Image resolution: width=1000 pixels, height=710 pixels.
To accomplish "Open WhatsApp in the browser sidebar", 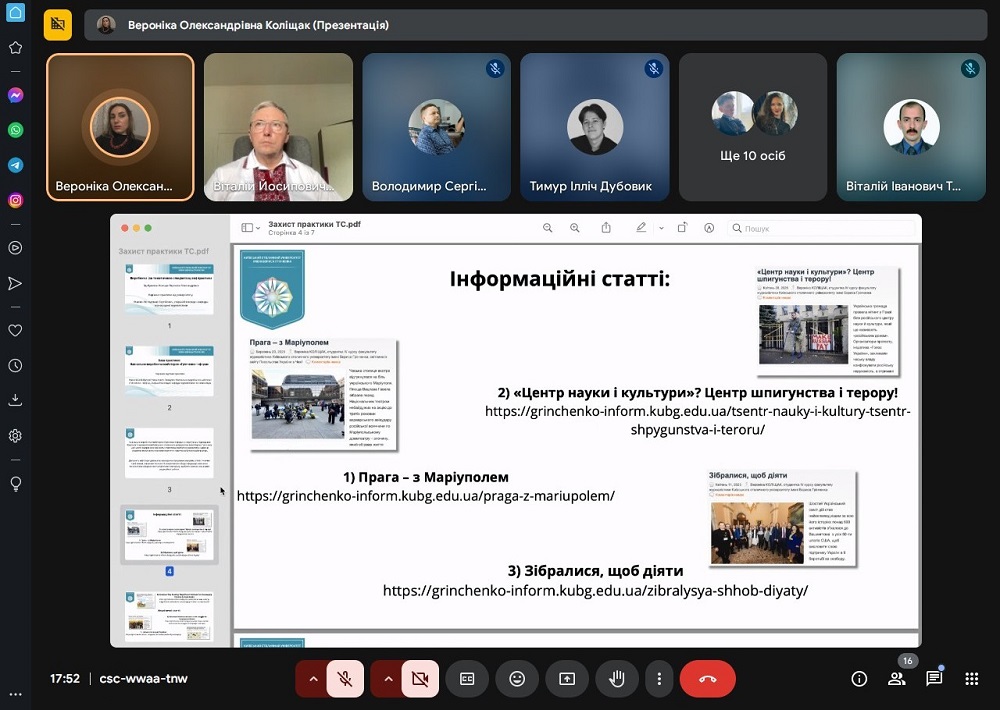I will pos(15,130).
